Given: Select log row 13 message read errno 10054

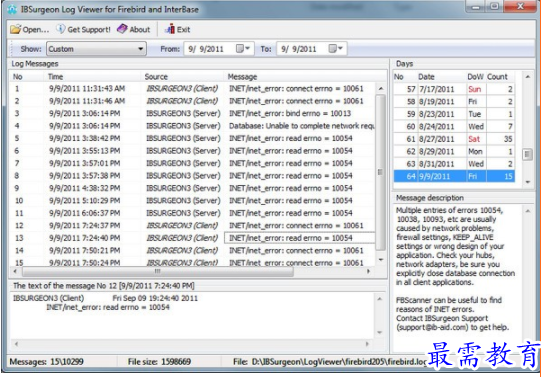Looking at the screenshot, I should click(299, 238).
